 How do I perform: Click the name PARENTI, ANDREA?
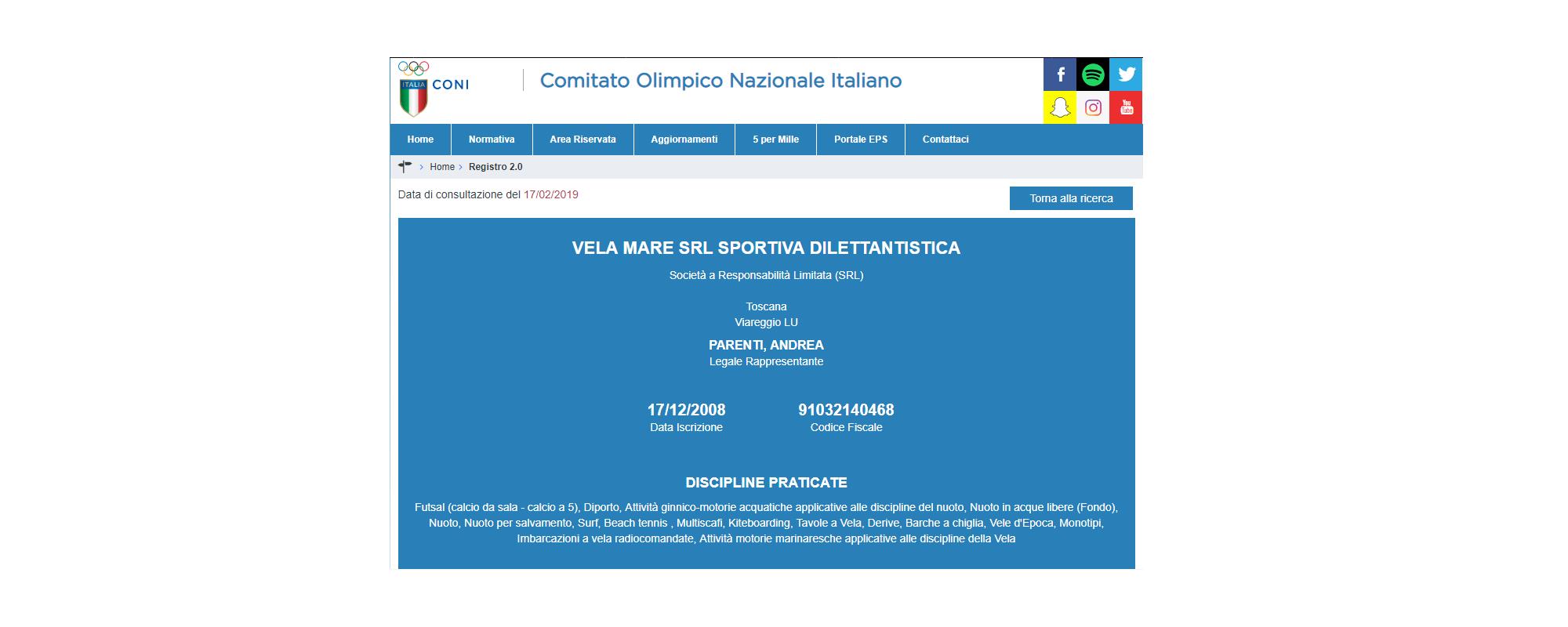[766, 345]
